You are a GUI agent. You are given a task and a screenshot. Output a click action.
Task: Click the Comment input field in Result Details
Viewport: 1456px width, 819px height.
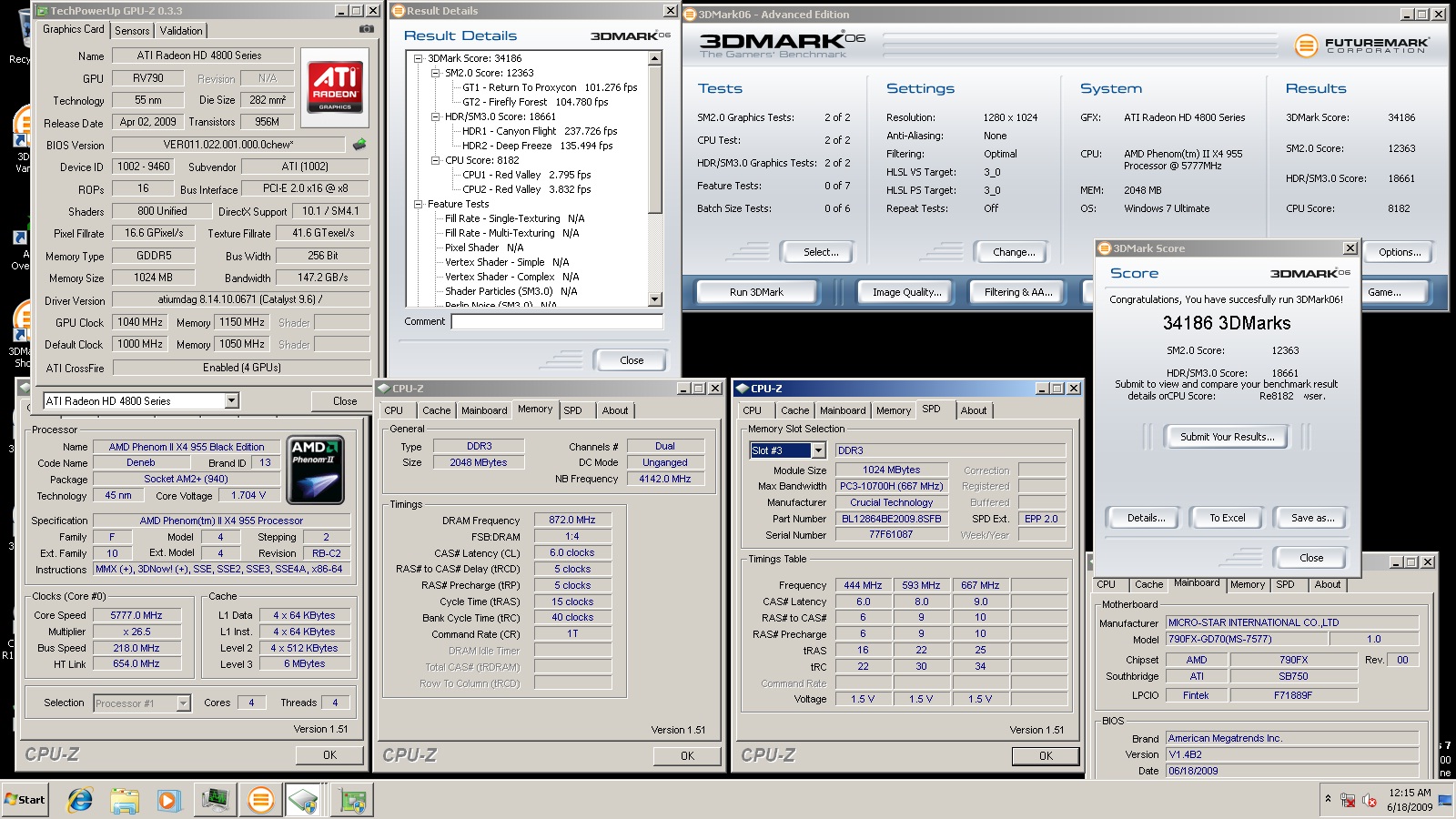click(557, 321)
